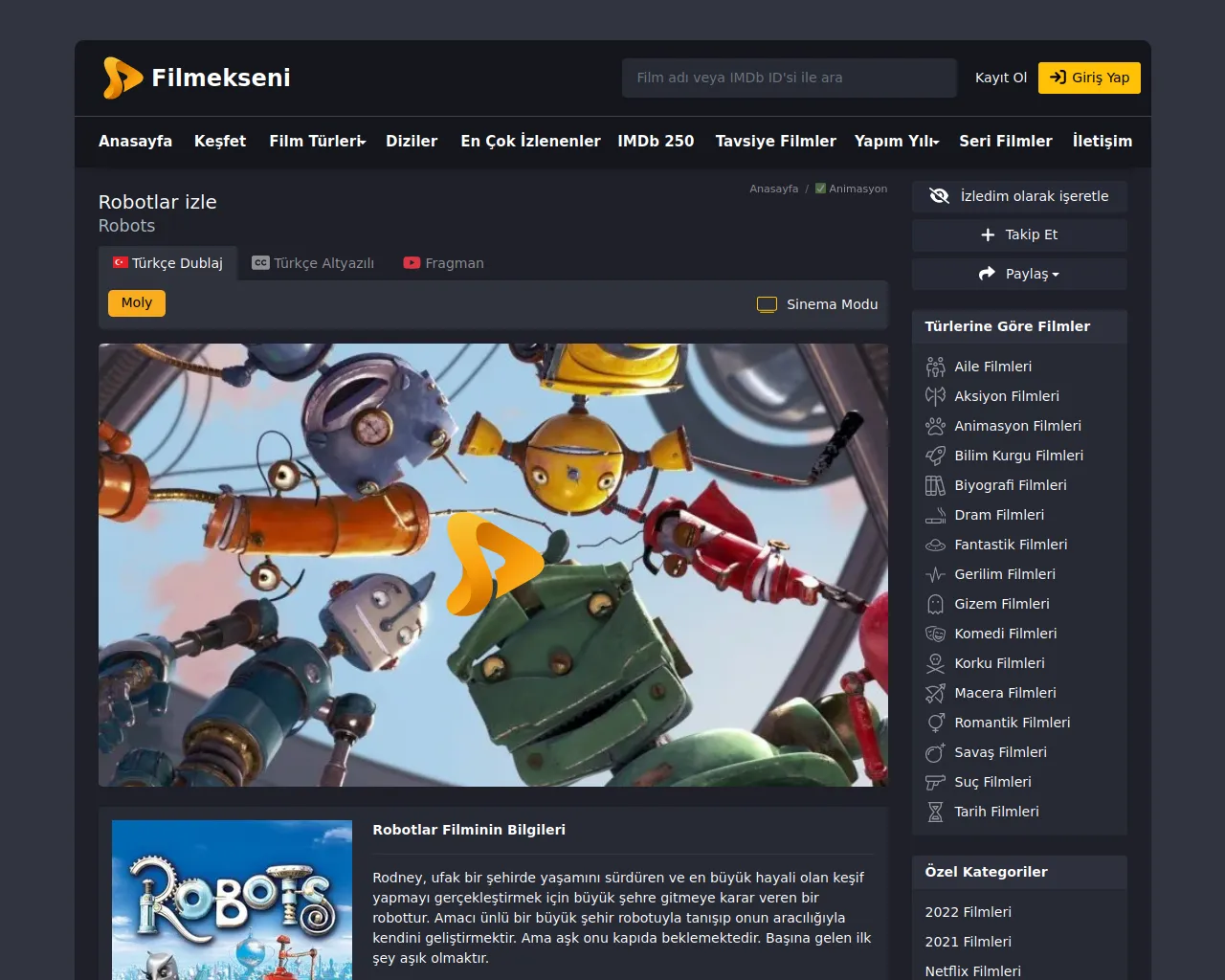
Task: Click the Macera Filmleri icon
Action: (x=935, y=693)
